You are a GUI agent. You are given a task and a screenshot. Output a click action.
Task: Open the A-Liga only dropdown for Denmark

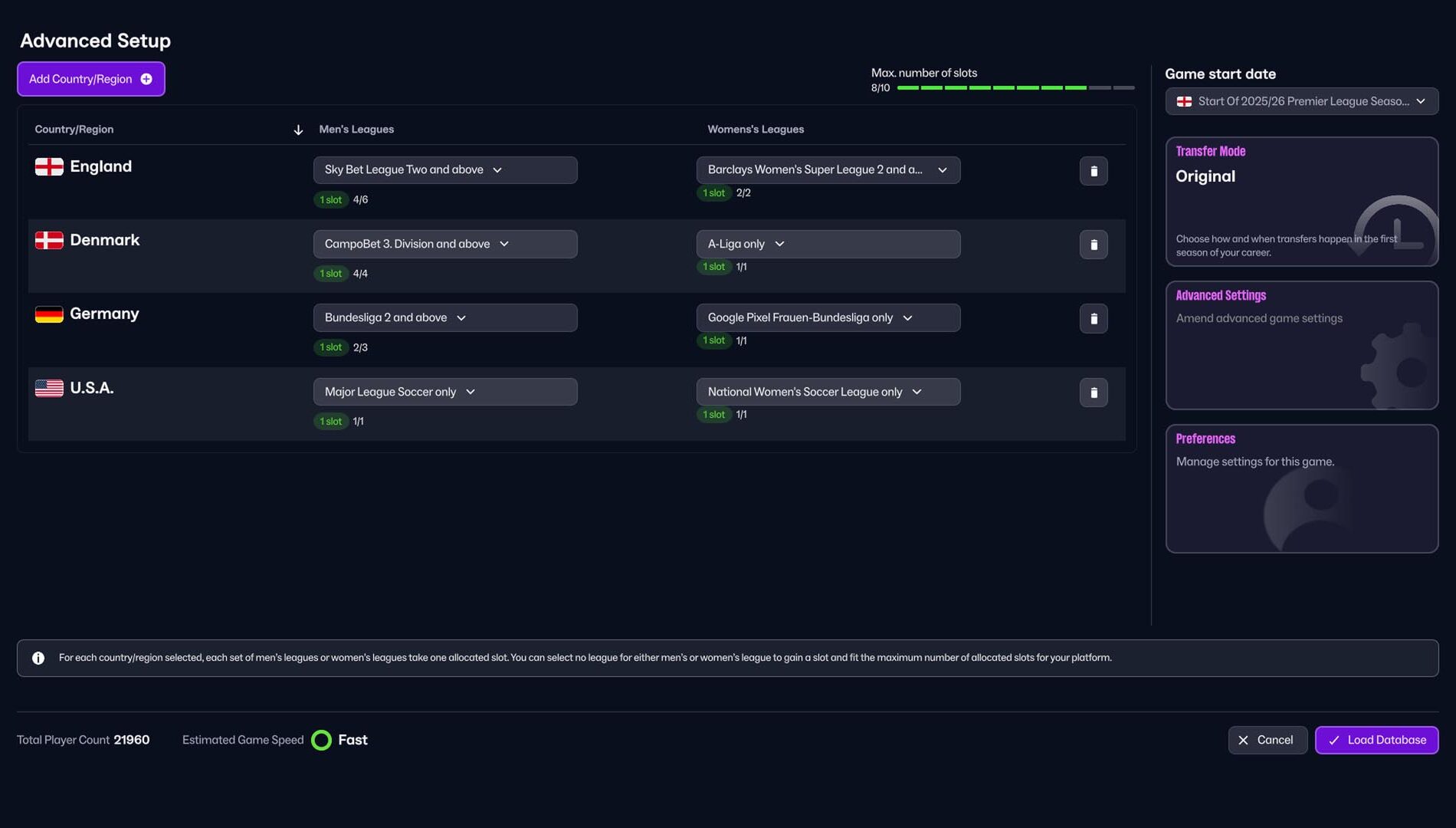pos(828,243)
